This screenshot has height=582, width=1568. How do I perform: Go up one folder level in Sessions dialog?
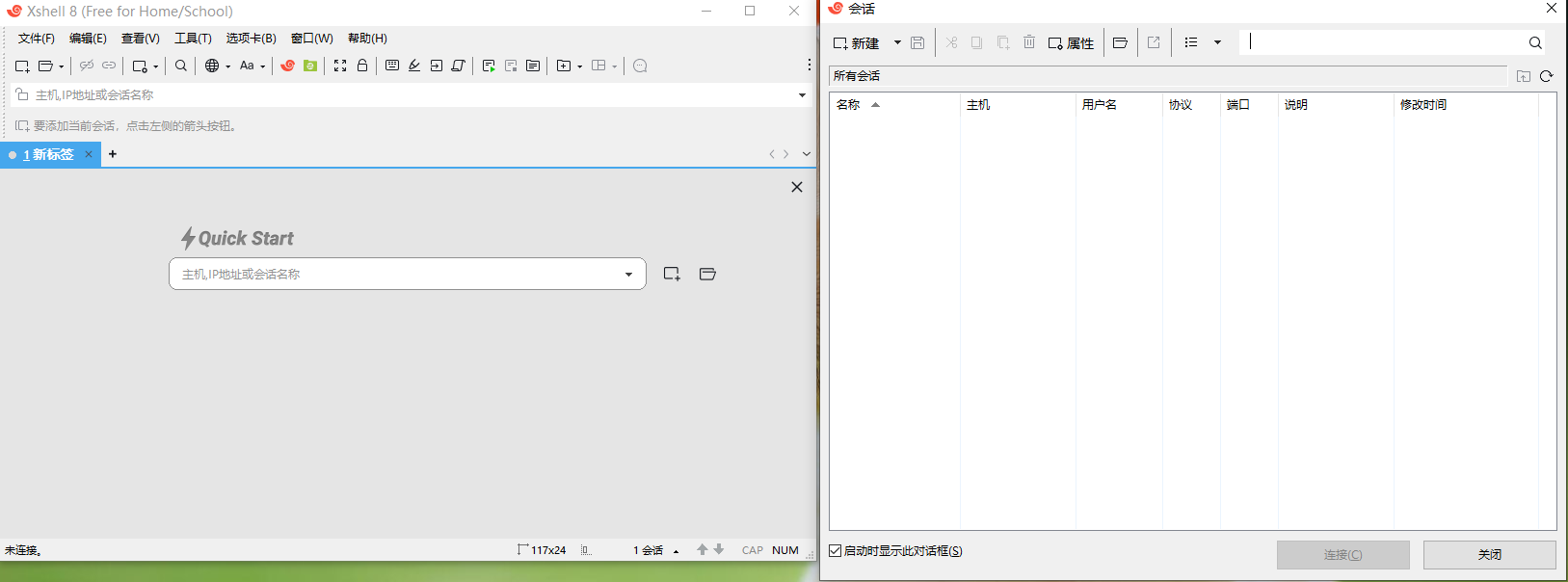(x=1524, y=76)
